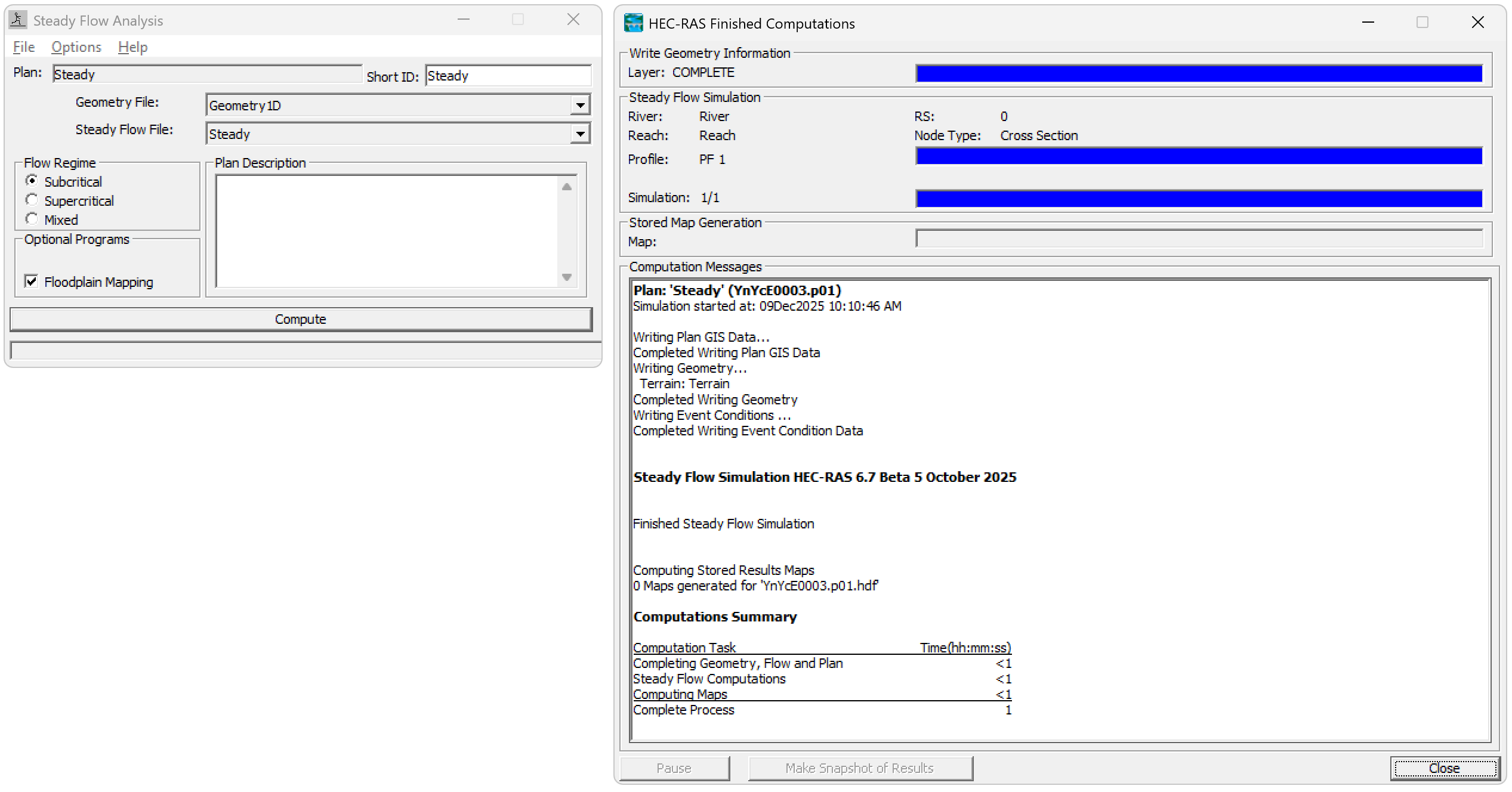
Task: Click the 'Terrain: Terrain' message line
Action: click(684, 383)
